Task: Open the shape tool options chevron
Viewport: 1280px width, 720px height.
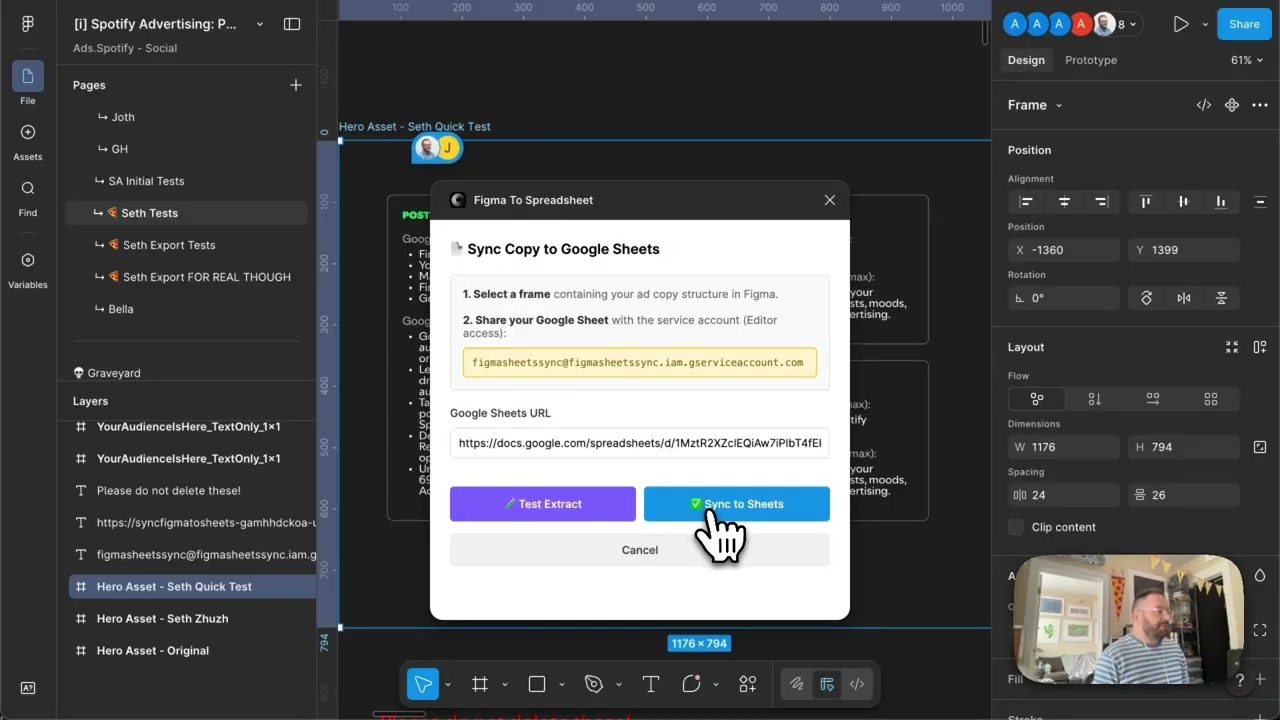Action: 561,684
